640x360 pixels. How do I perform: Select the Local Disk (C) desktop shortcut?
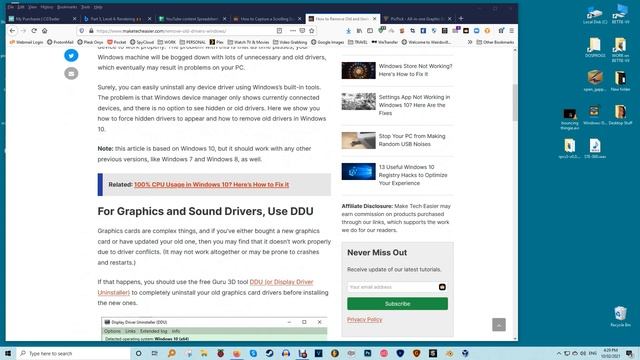pos(595,16)
